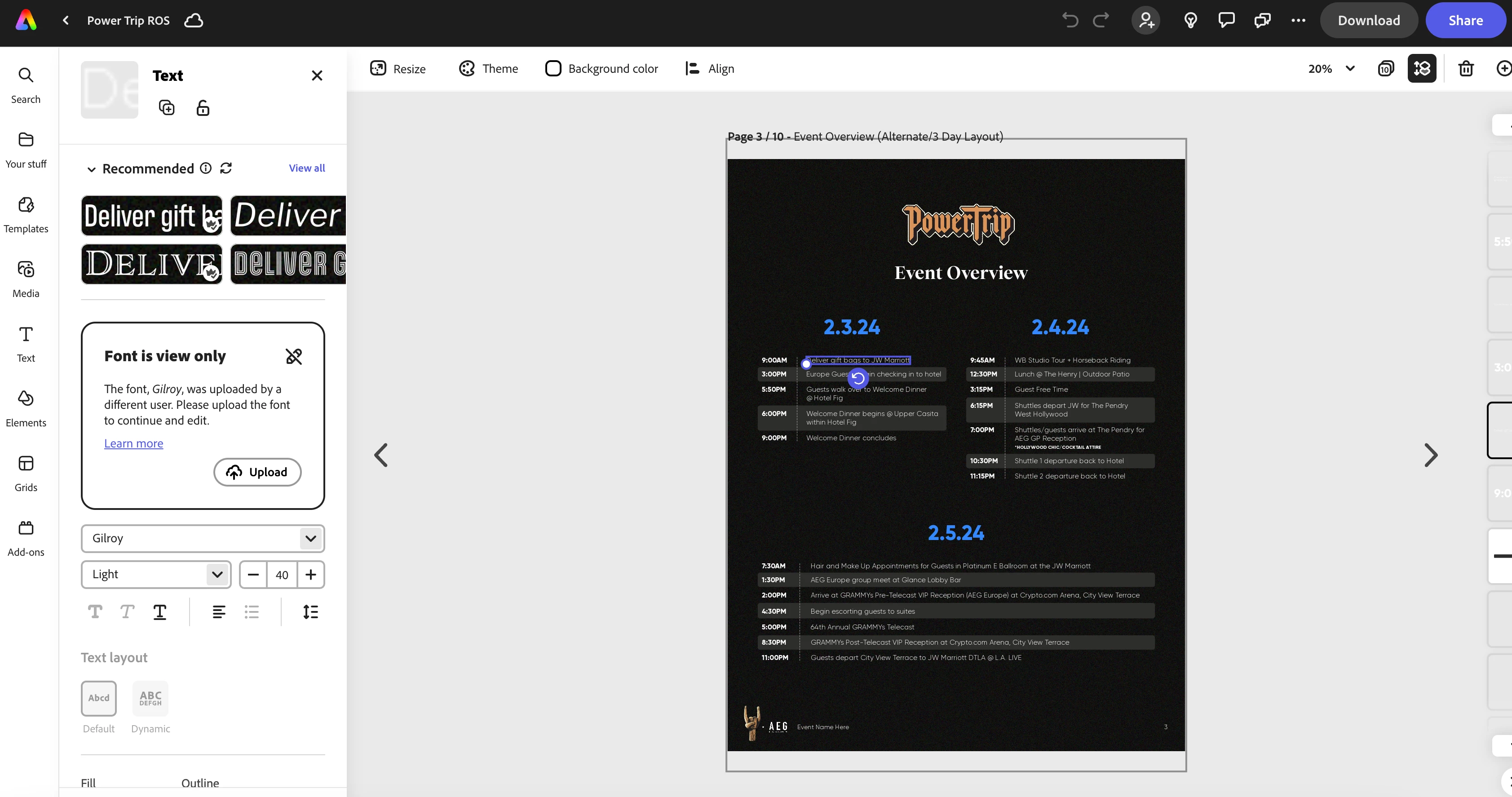Open the Grids sidebar panel
1512x797 pixels.
(x=26, y=474)
